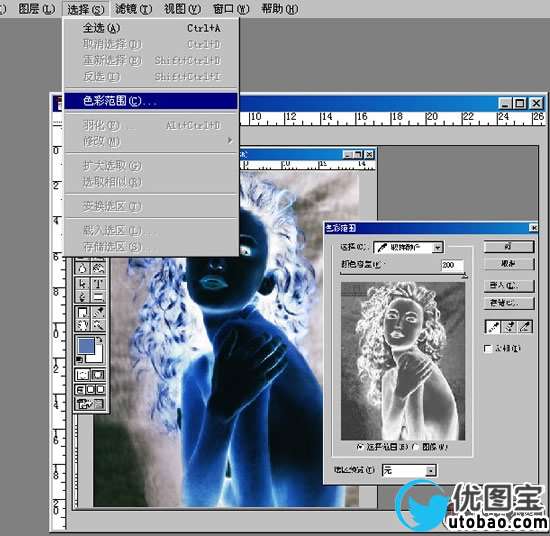550x536 pixels.
Task: Select the Eyedropper tool in the toolbox
Action: tap(98, 312)
